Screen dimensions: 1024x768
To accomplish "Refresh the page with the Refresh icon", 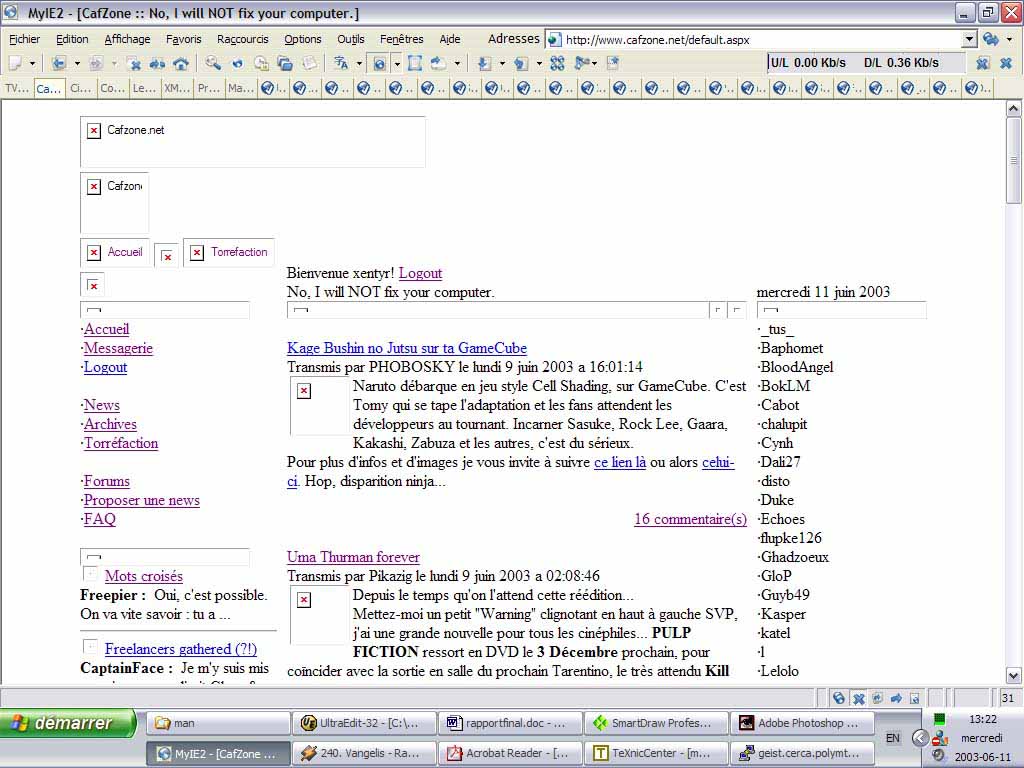I will pyautogui.click(x=157, y=63).
